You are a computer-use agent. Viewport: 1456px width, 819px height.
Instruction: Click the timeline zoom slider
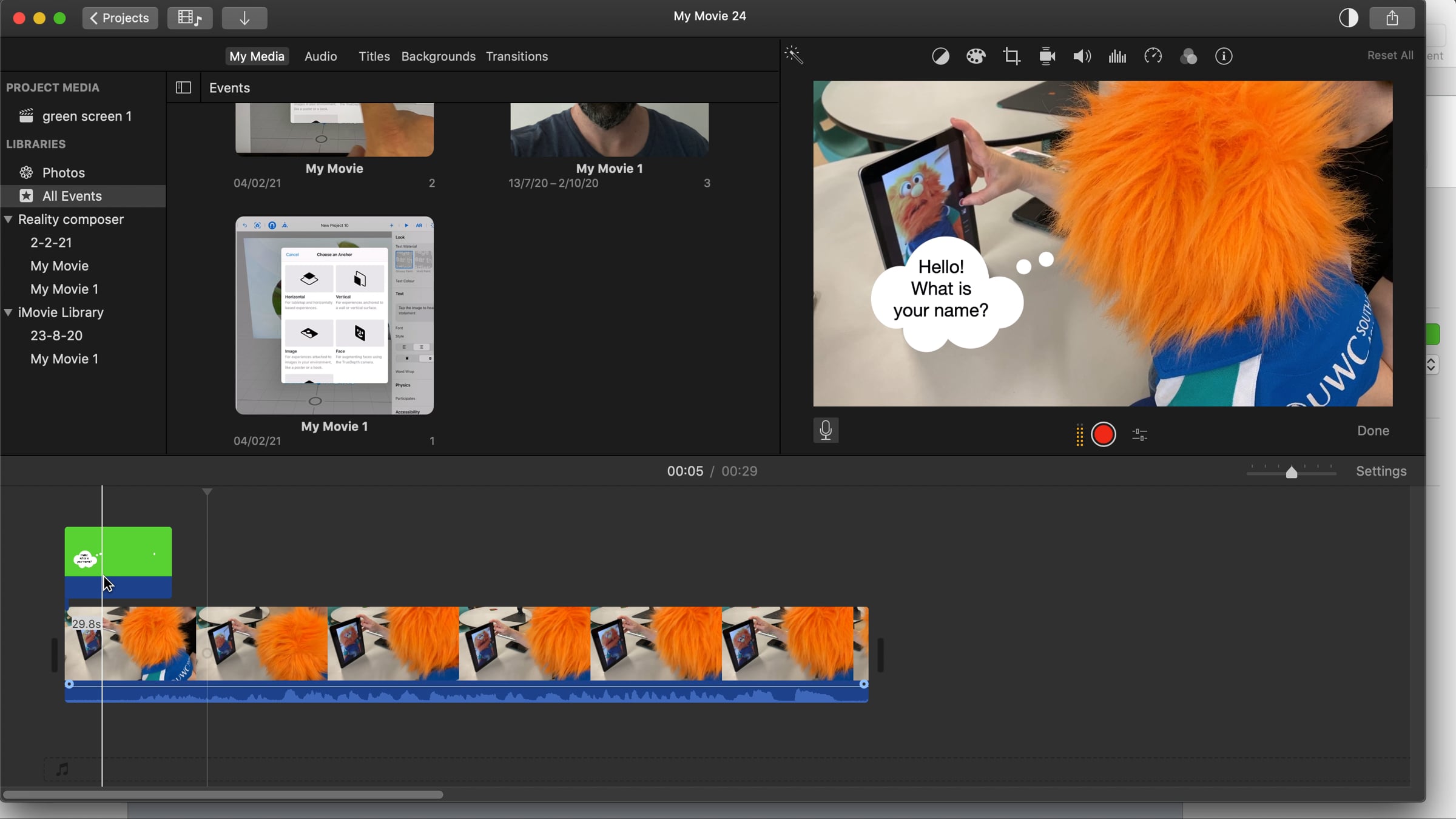tap(1291, 473)
